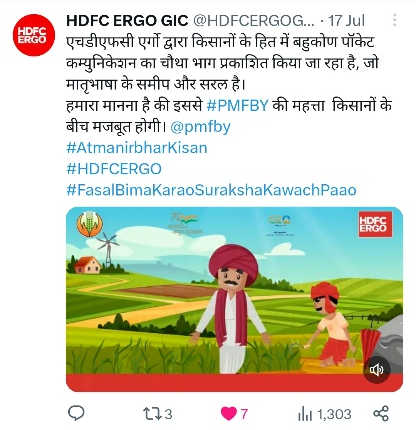Viewport: 416px width, 430px height.
Task: Retweet the post with 3 retweets
Action: pos(157,414)
